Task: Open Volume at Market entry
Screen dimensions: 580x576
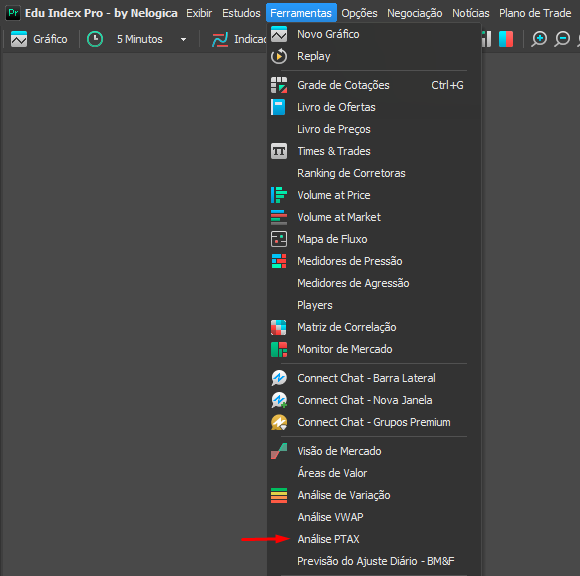Action: [x=374, y=217]
